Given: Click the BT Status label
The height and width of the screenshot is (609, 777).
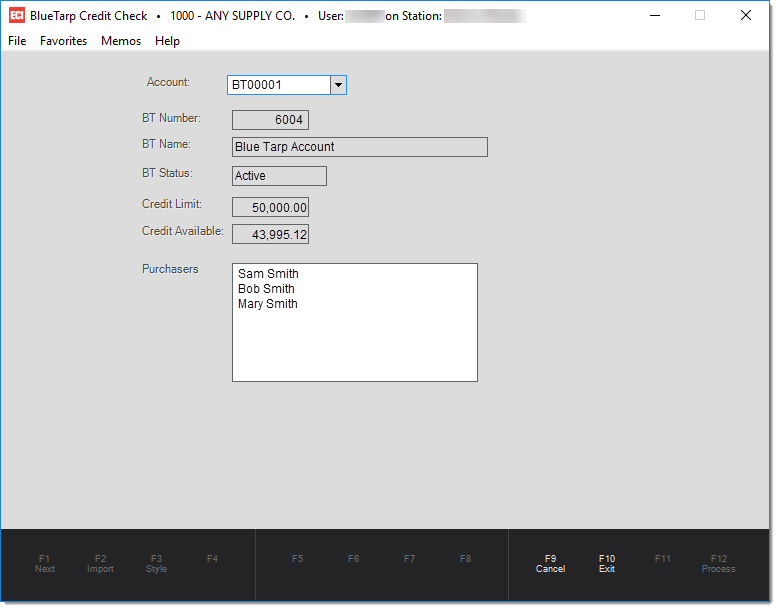Looking at the screenshot, I should (x=167, y=173).
